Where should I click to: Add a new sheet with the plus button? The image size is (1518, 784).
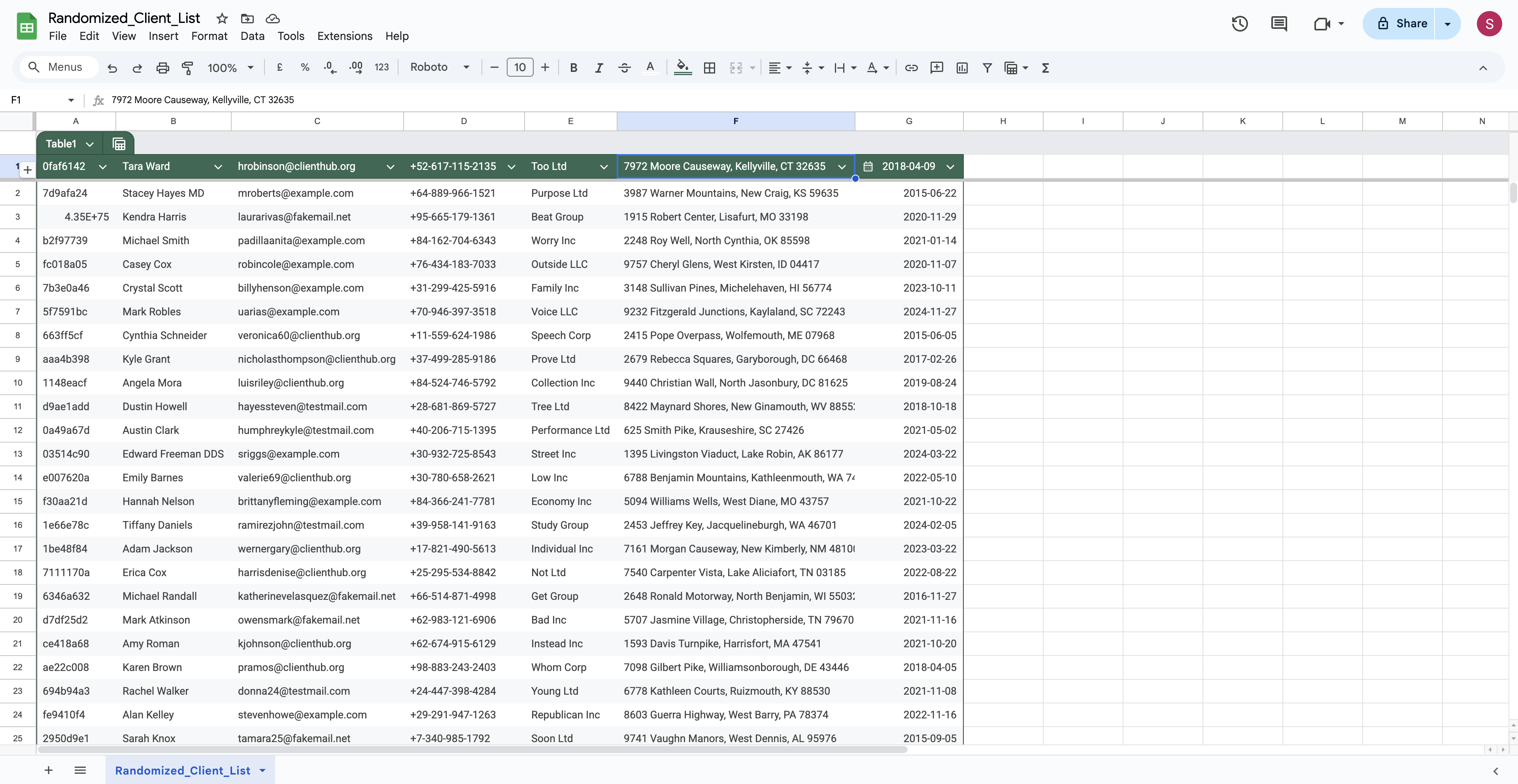coord(48,770)
